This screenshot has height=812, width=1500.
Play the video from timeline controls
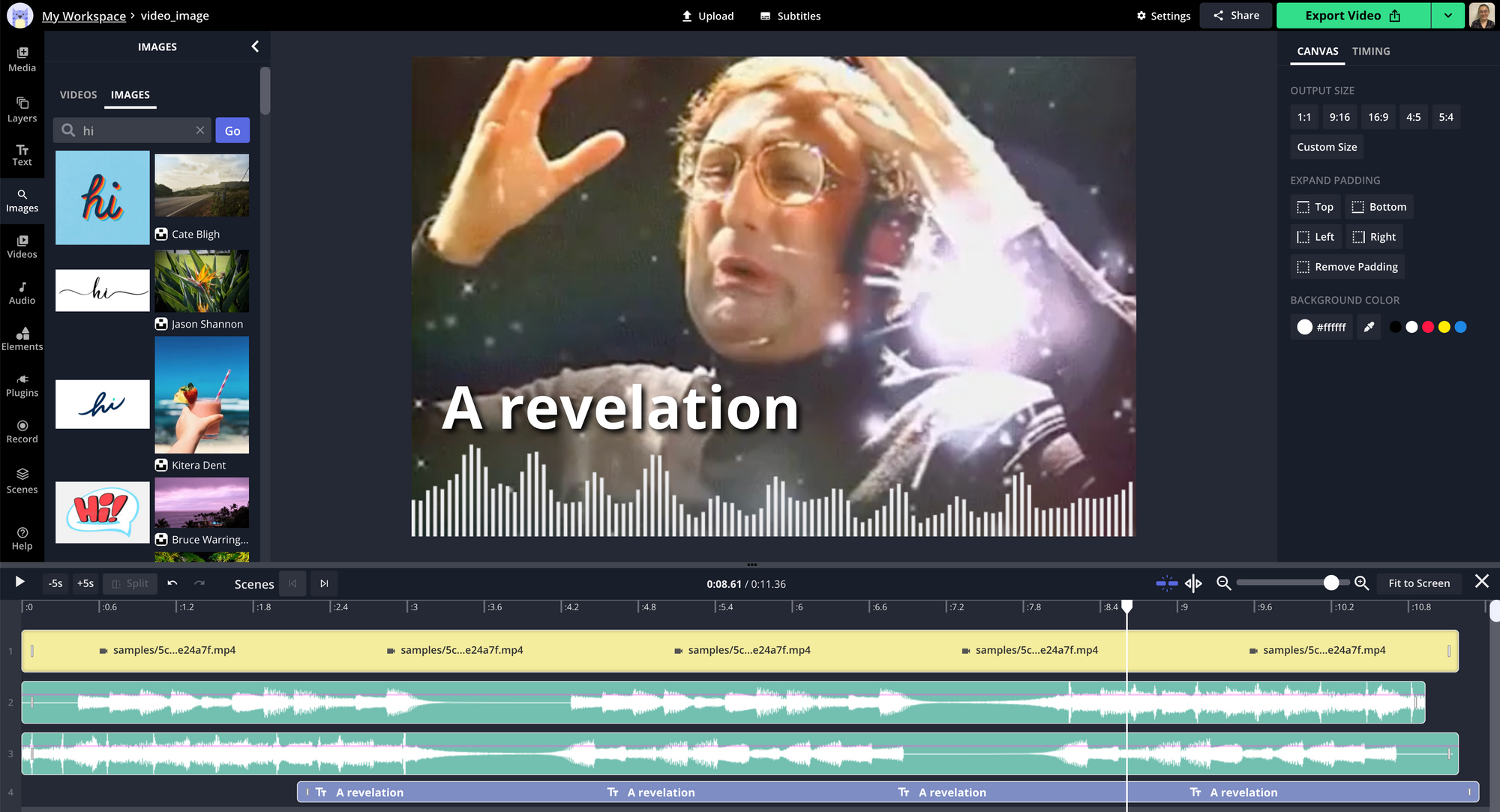tap(19, 583)
